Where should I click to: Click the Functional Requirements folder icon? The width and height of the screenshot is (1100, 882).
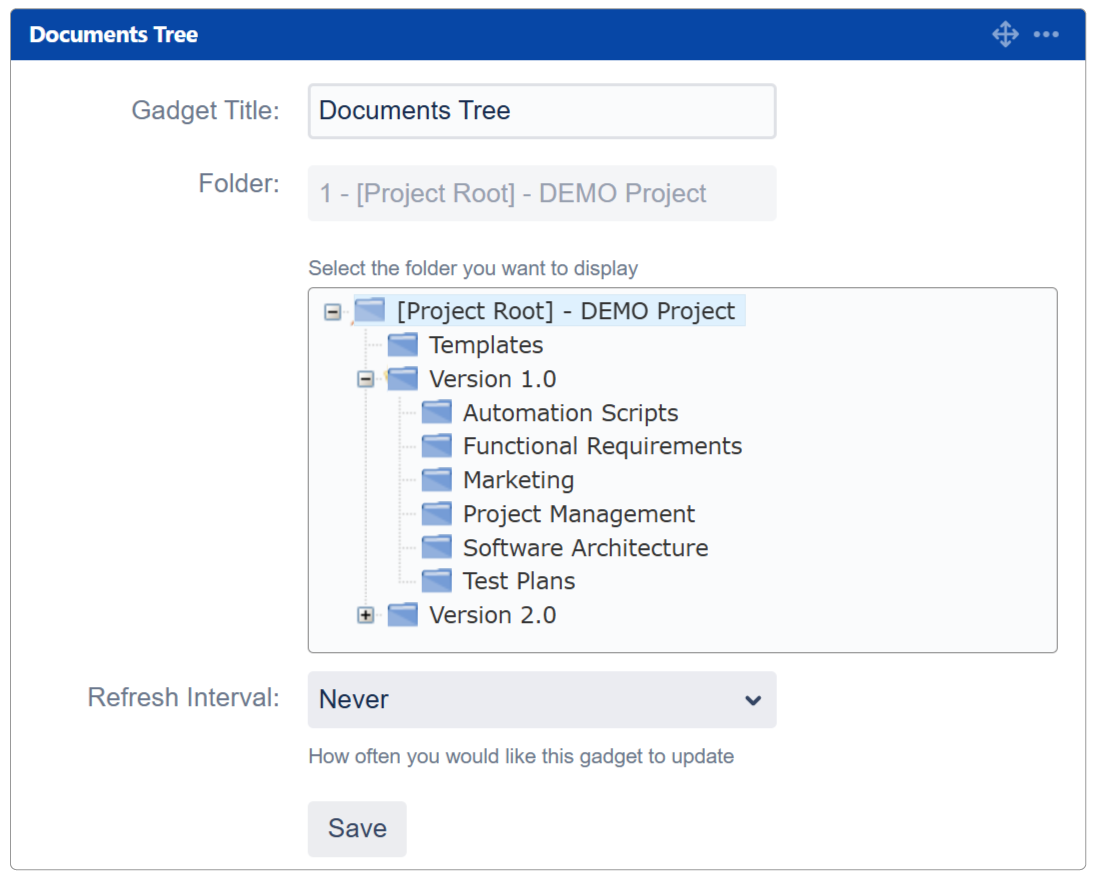click(437, 446)
